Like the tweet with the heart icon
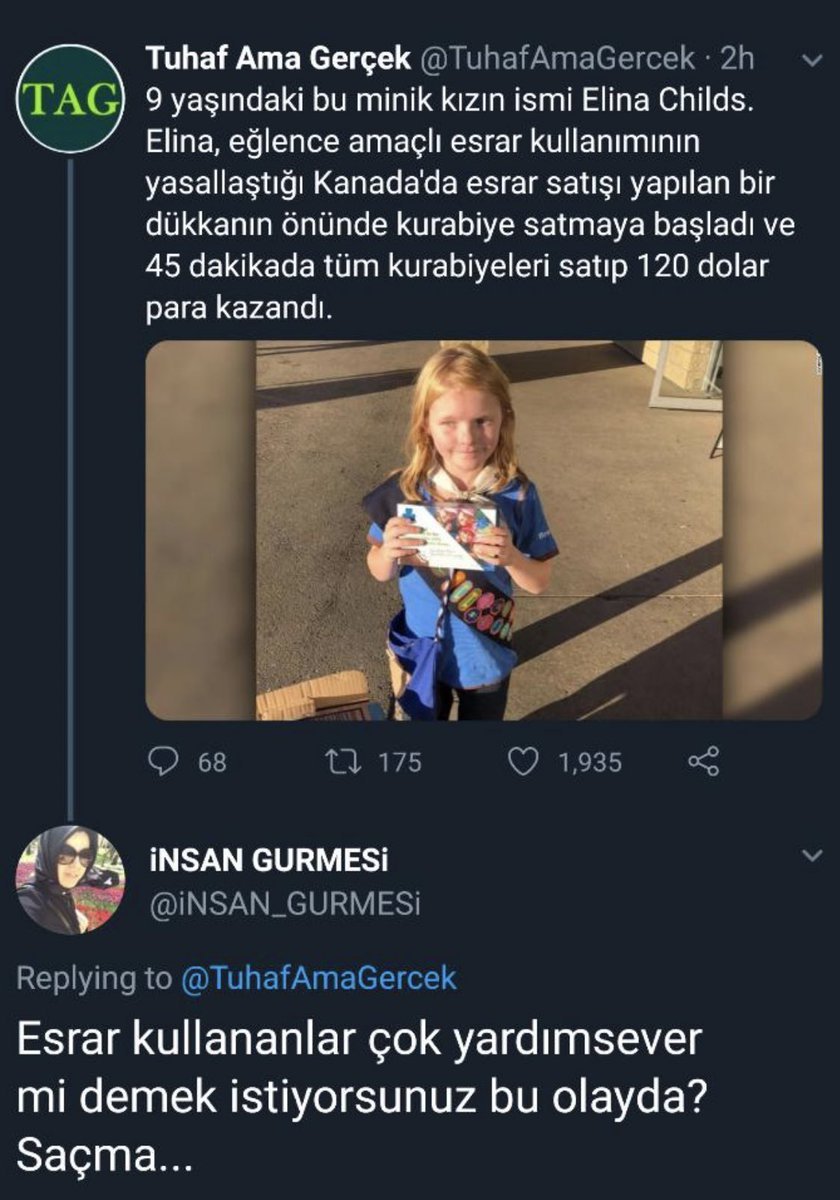Viewport: 840px width, 1200px height. [523, 762]
